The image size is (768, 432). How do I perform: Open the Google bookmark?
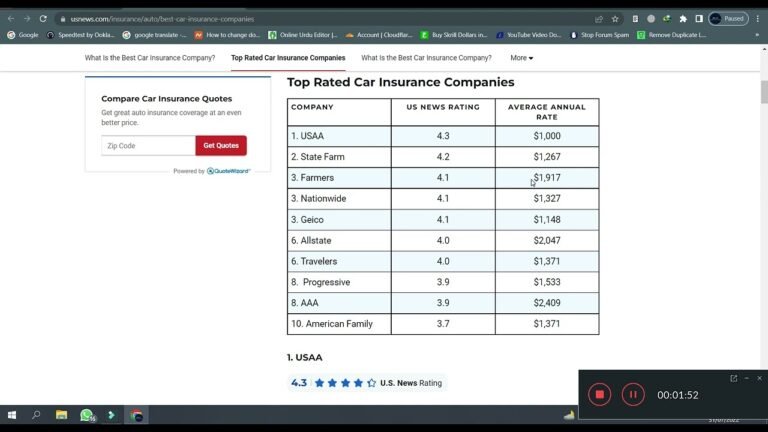23,35
